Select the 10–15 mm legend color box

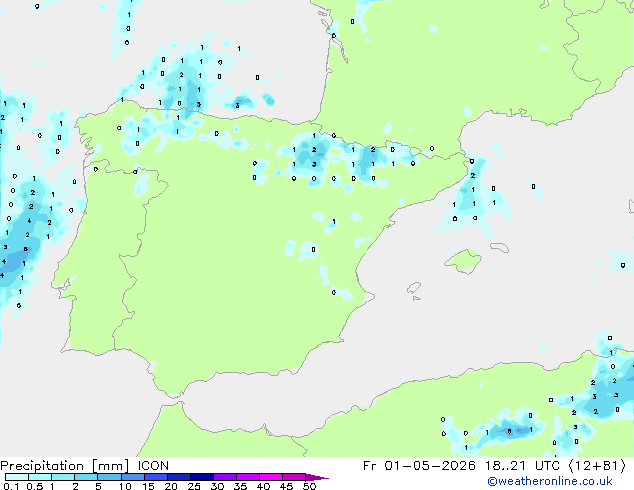coord(132,477)
